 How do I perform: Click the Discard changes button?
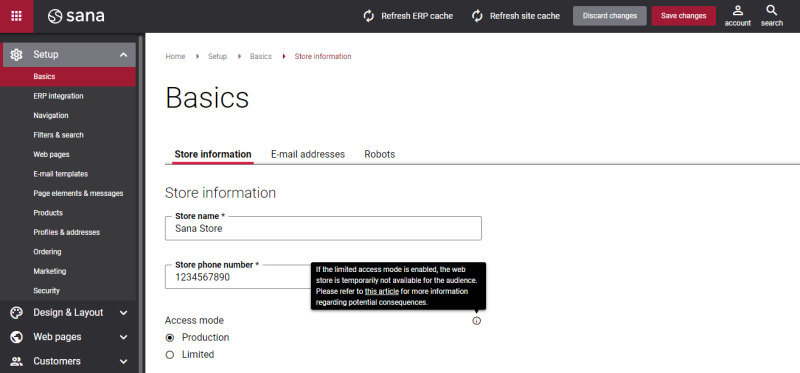610,16
